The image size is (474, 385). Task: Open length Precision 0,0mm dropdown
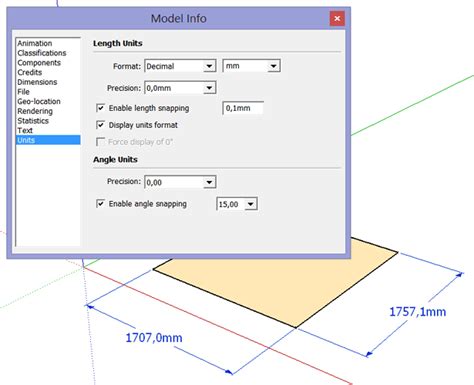(180, 88)
